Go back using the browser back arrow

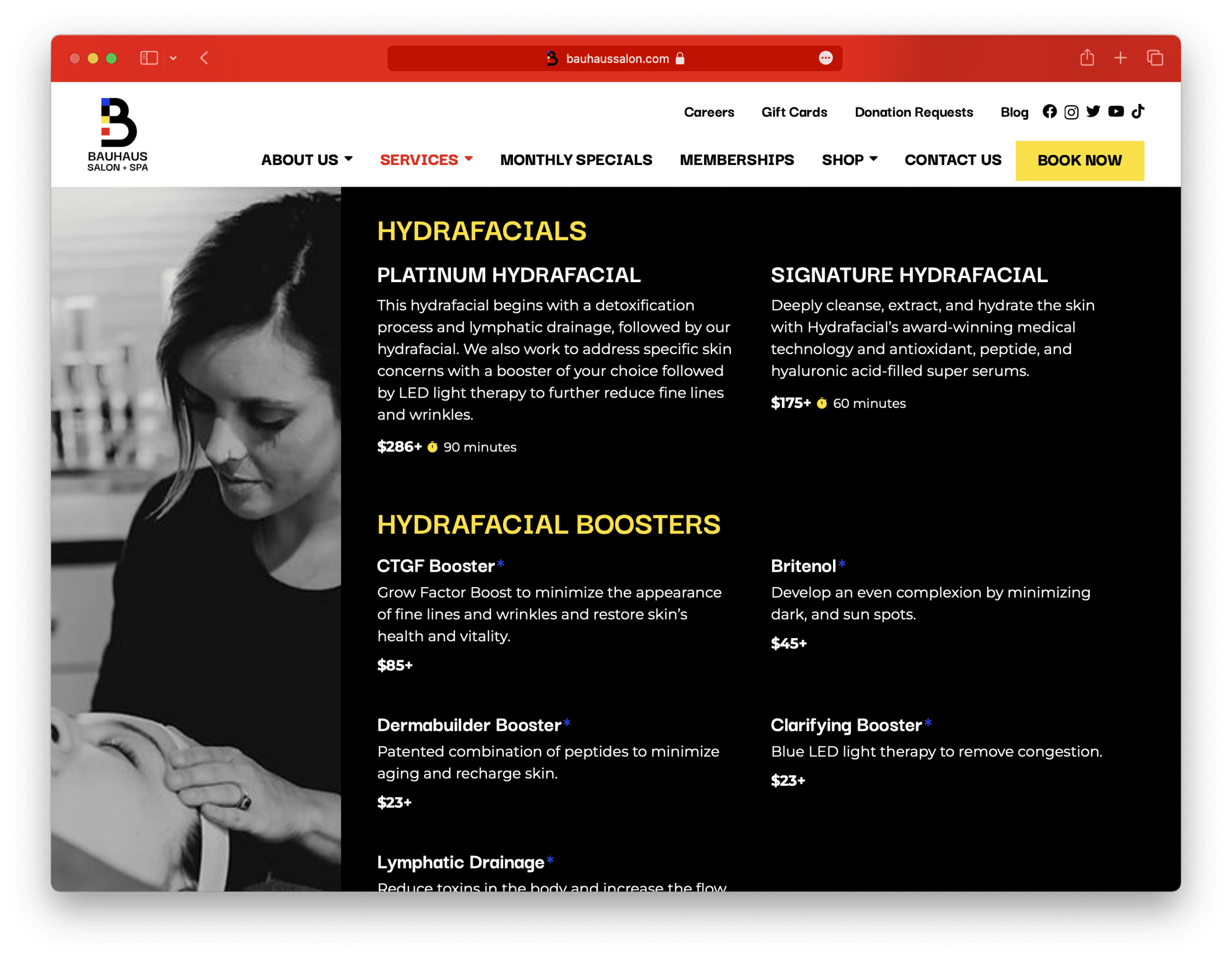pos(204,58)
